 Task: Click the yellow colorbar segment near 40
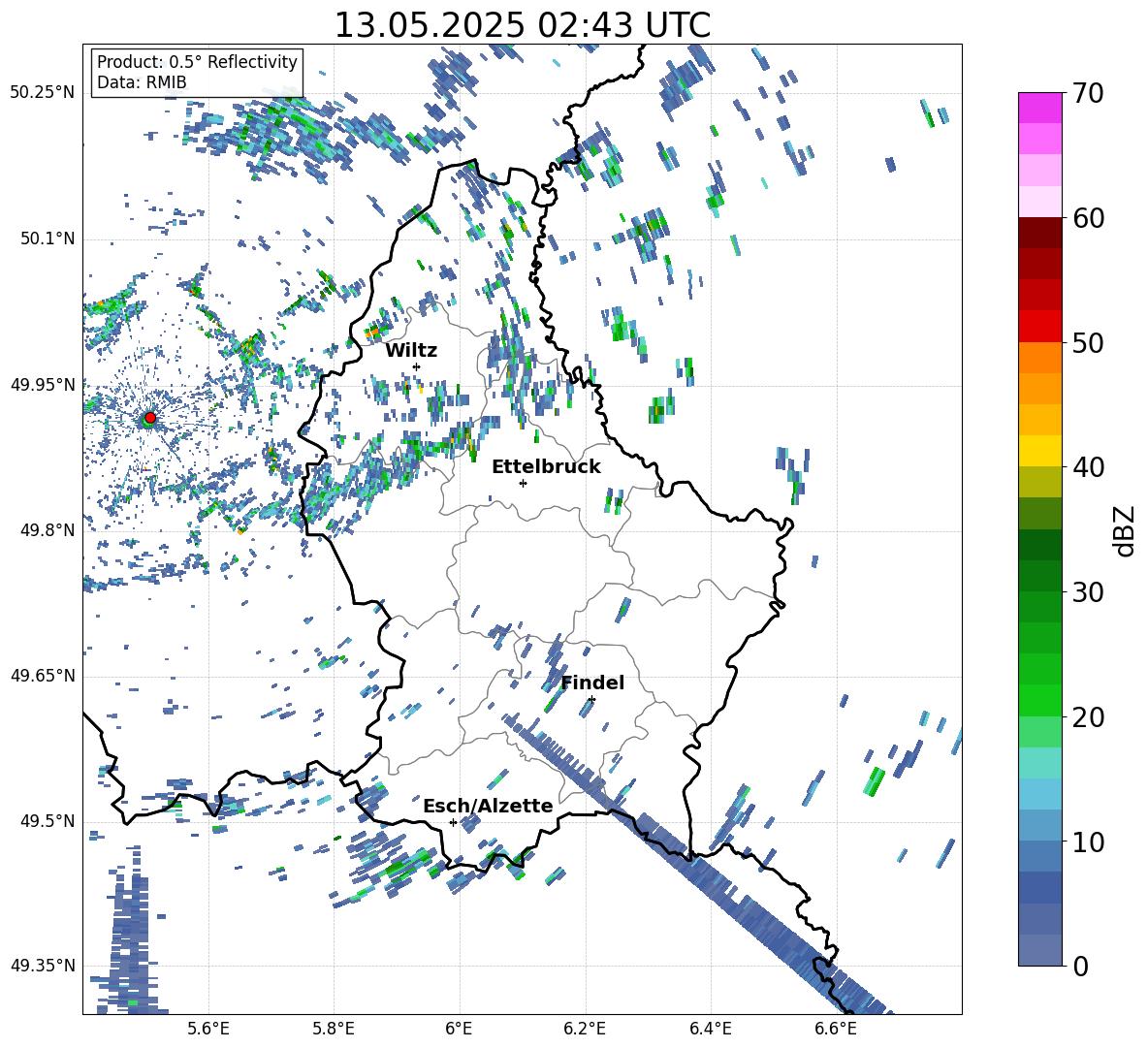1039,451
